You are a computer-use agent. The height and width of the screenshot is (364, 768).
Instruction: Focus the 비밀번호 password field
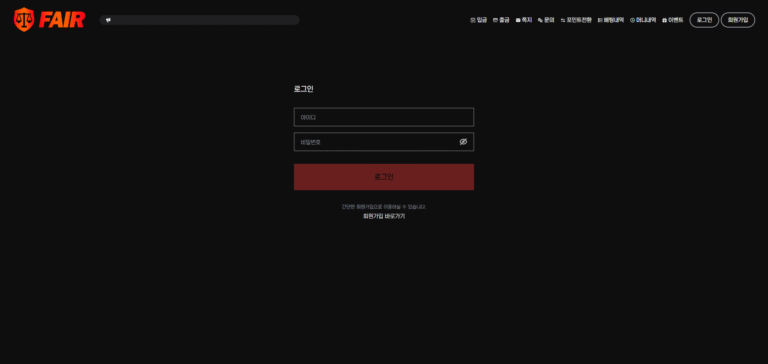tap(384, 142)
